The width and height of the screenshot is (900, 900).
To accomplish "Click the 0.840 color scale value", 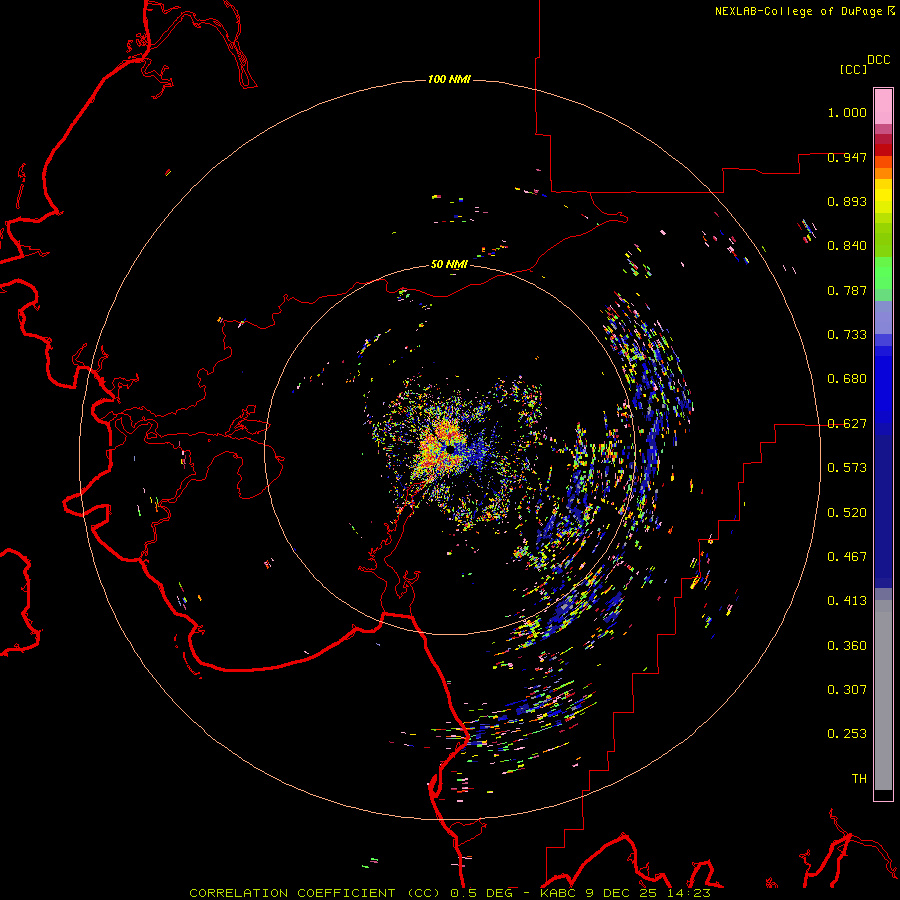I will [x=847, y=246].
